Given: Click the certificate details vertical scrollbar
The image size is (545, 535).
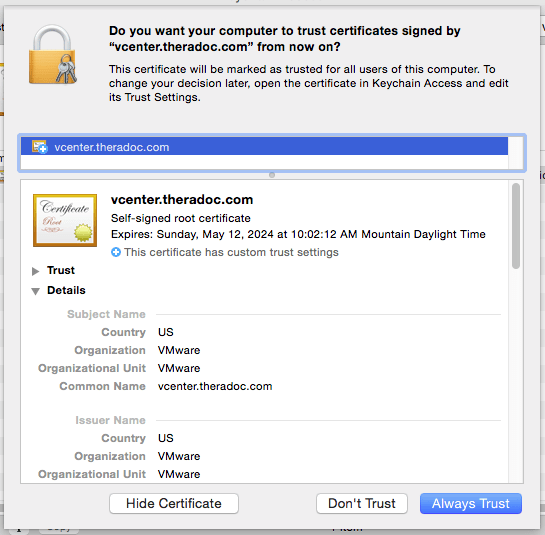Looking at the screenshot, I should pos(516,226).
